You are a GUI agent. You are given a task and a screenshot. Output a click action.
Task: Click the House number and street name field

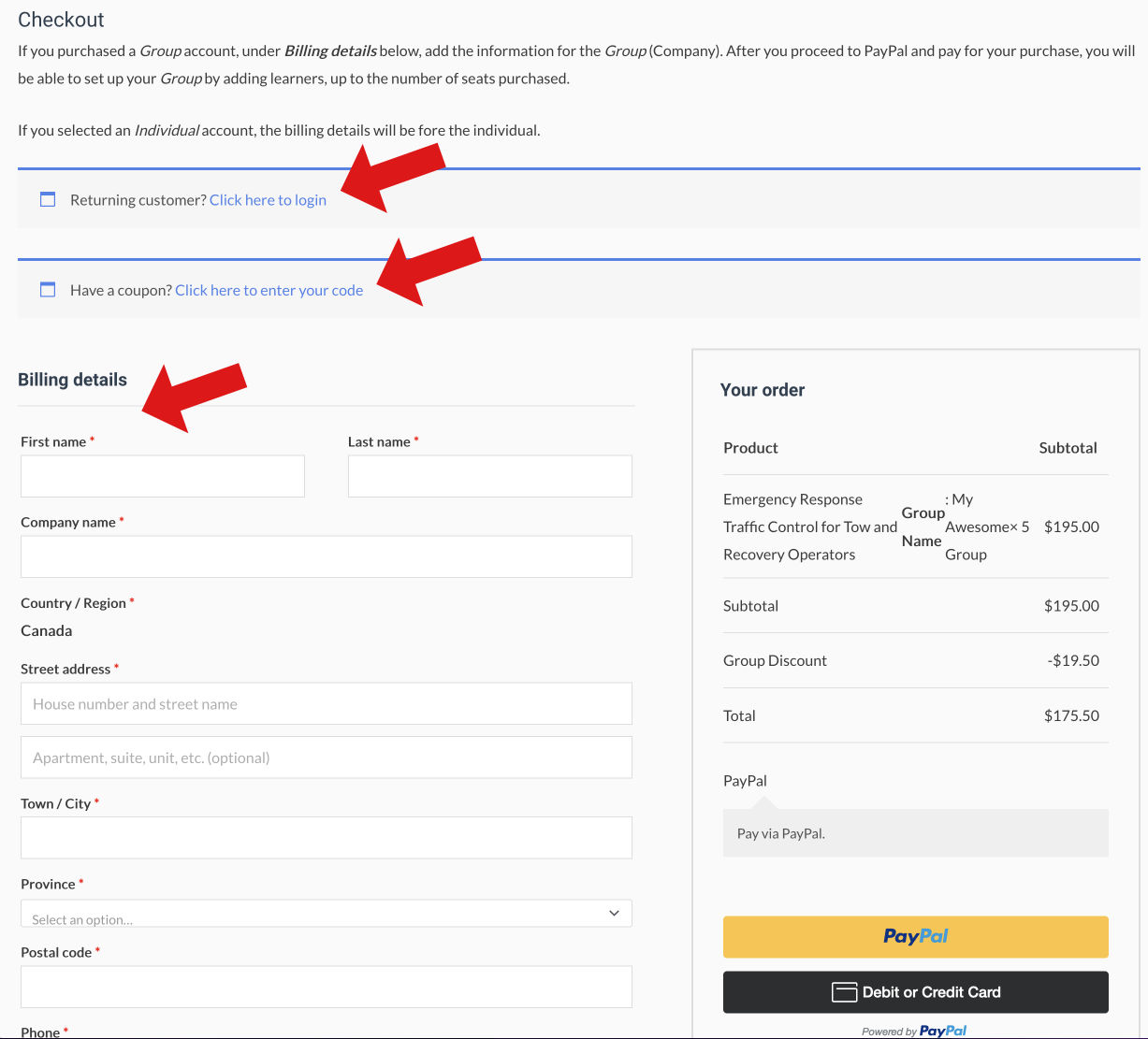(x=326, y=703)
